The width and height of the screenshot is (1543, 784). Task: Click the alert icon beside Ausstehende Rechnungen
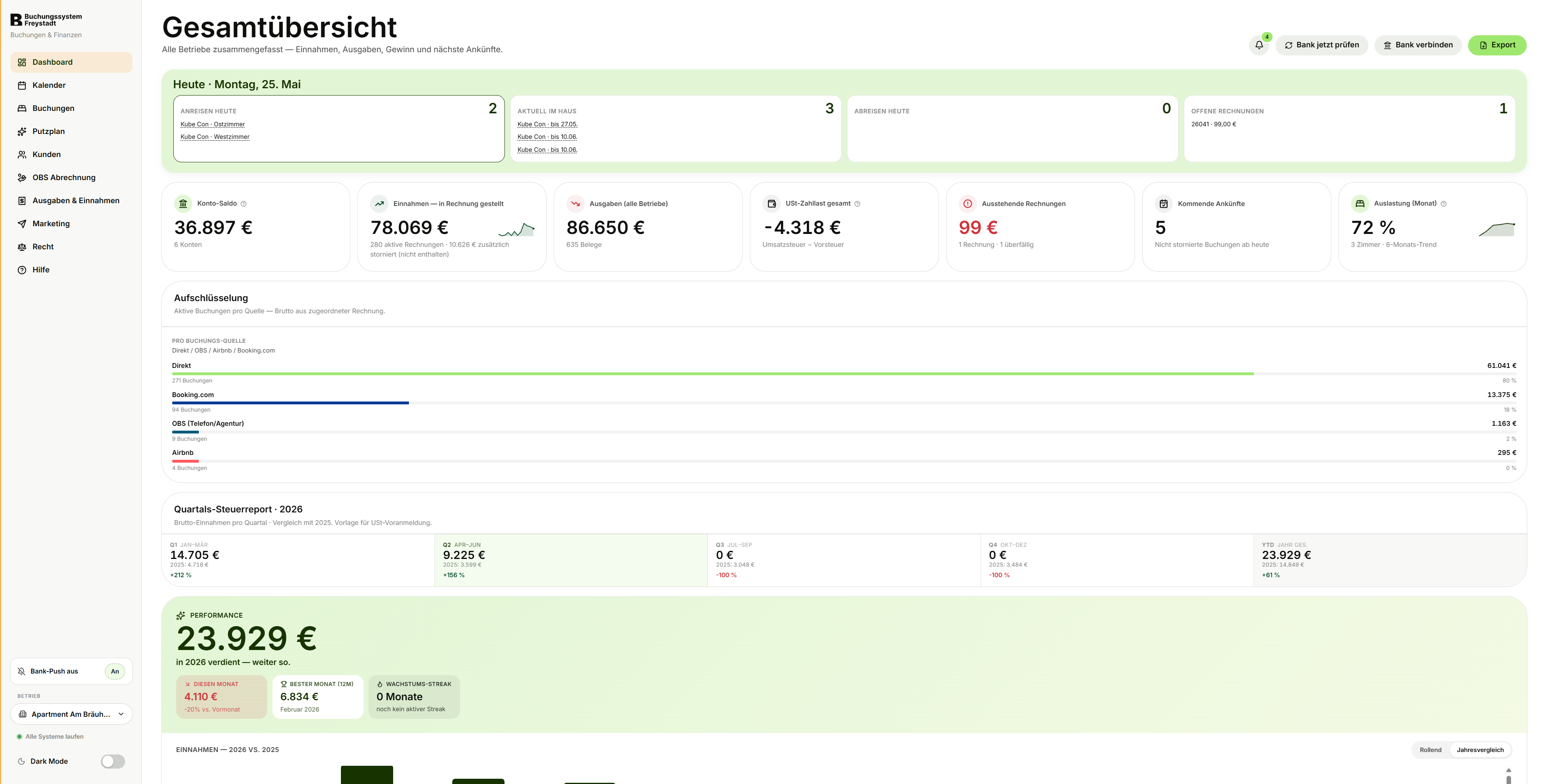point(967,204)
